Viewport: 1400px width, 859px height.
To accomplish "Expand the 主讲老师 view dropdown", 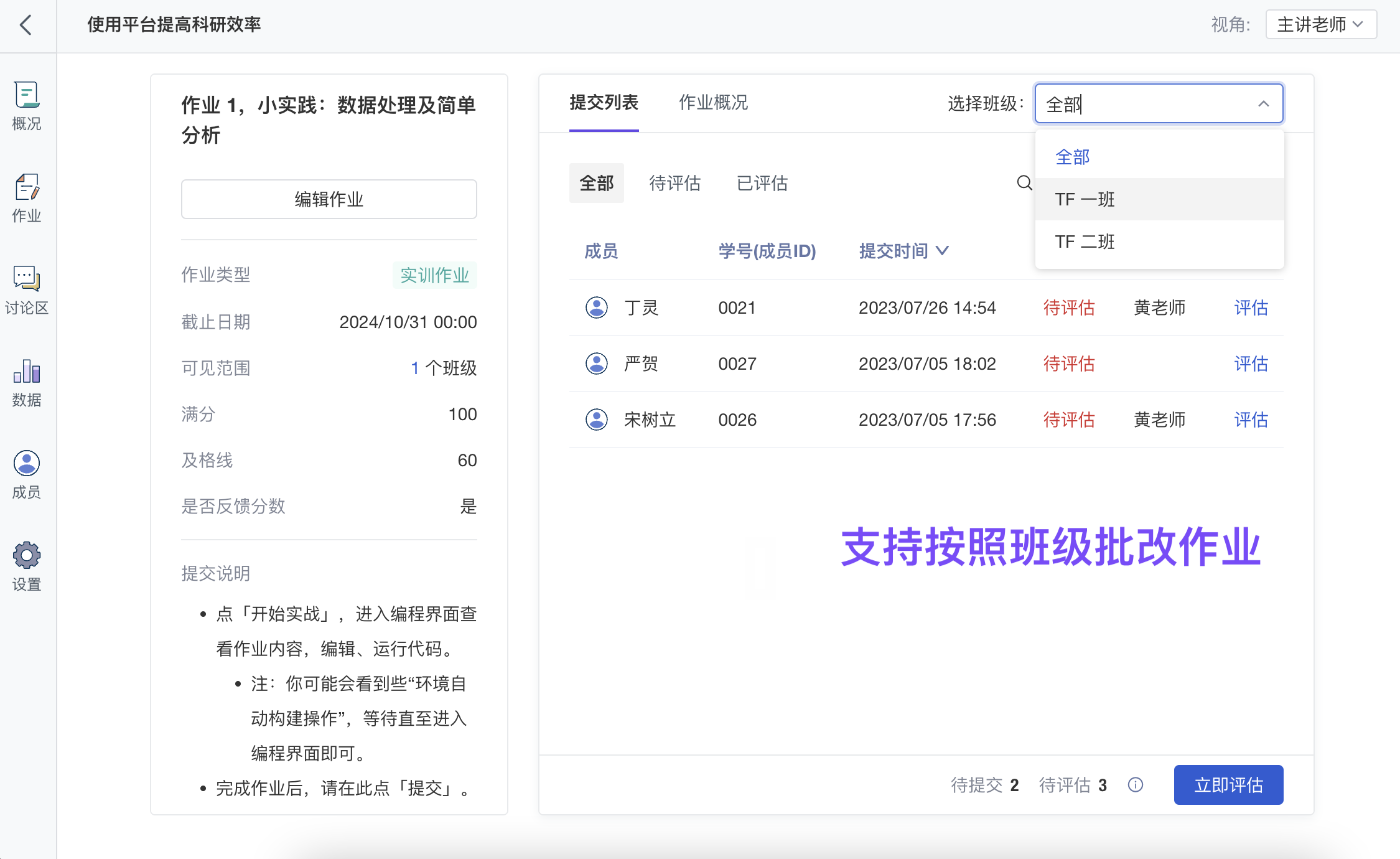I will [1320, 25].
